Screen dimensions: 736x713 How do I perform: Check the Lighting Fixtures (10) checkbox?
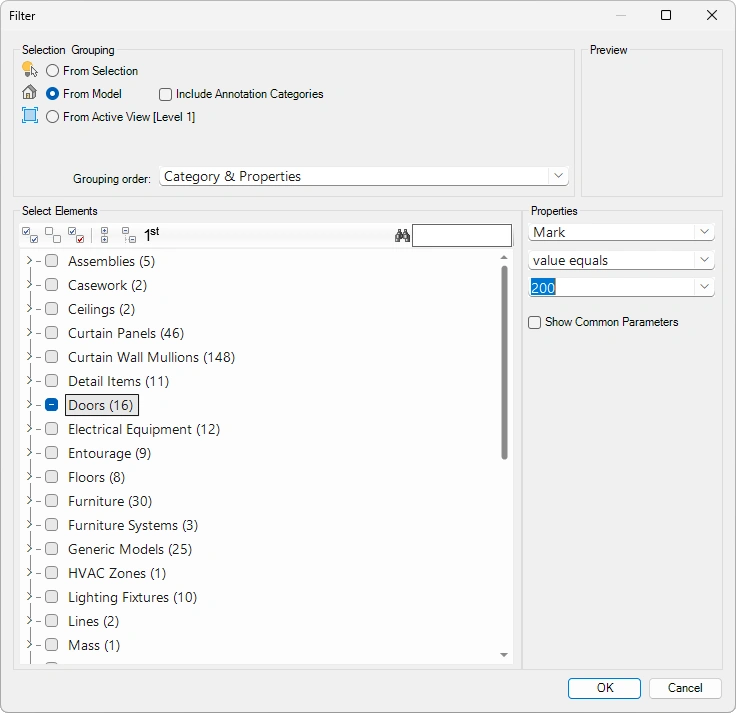(52, 597)
